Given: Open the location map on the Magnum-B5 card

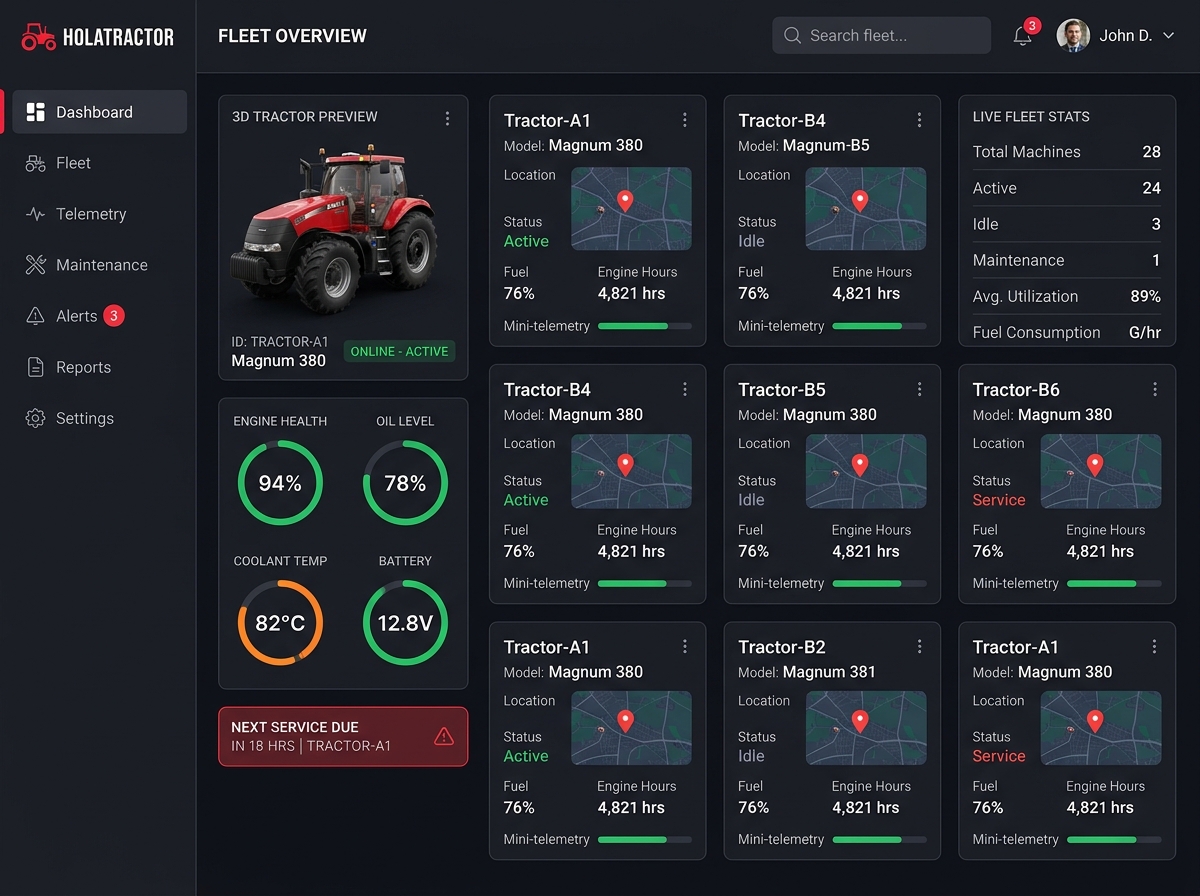Looking at the screenshot, I should [x=866, y=209].
